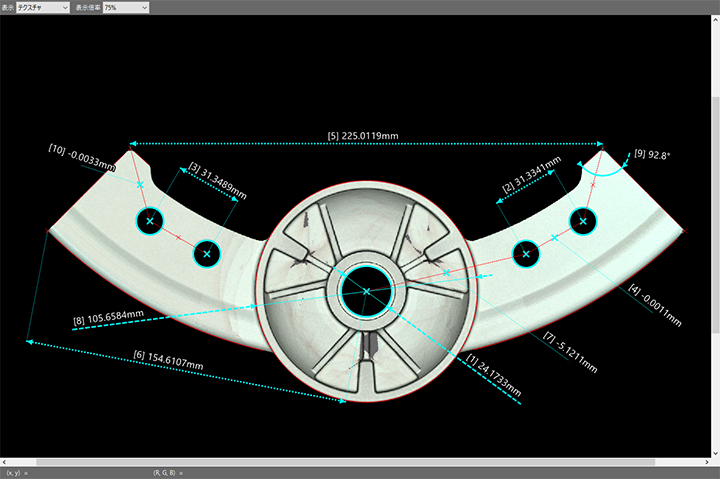Viewport: 720px width, 479px height.
Task: Click the inner-right hole cross marker
Action: click(x=526, y=254)
